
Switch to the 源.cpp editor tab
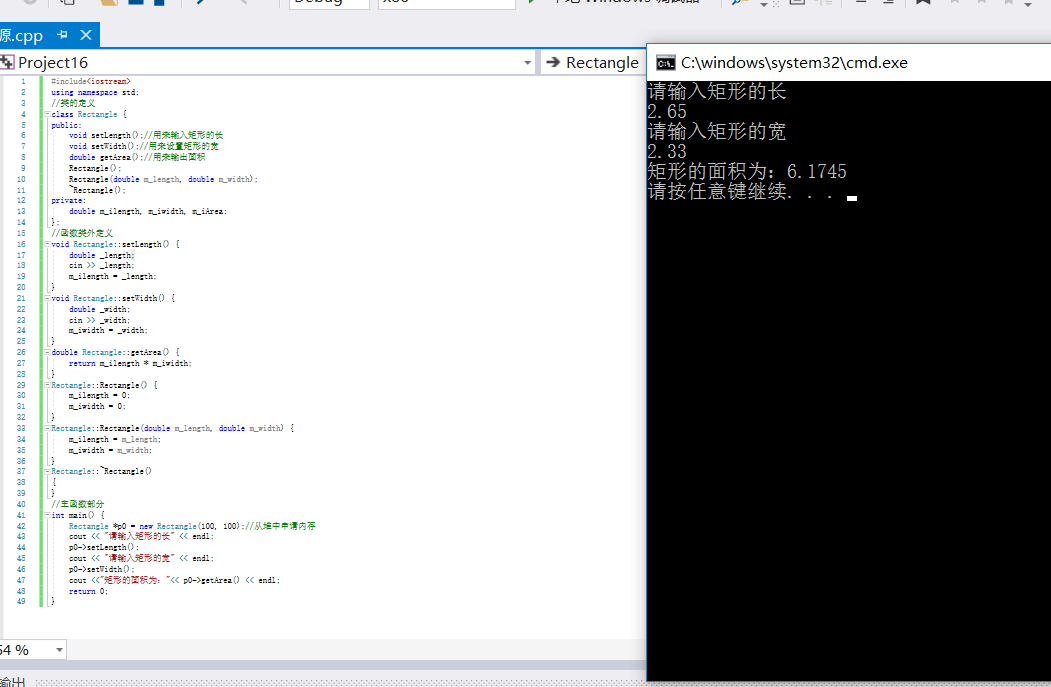click(x=21, y=35)
